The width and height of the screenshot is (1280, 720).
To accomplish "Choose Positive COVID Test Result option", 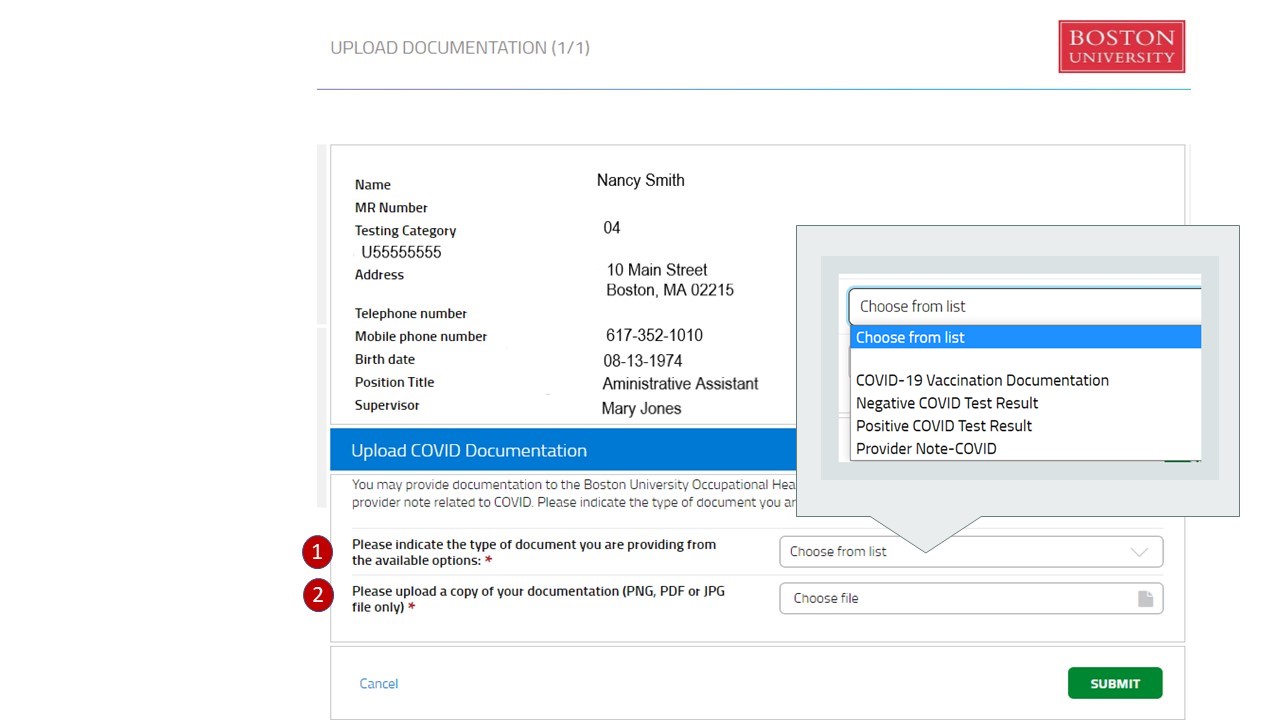I will coord(944,426).
